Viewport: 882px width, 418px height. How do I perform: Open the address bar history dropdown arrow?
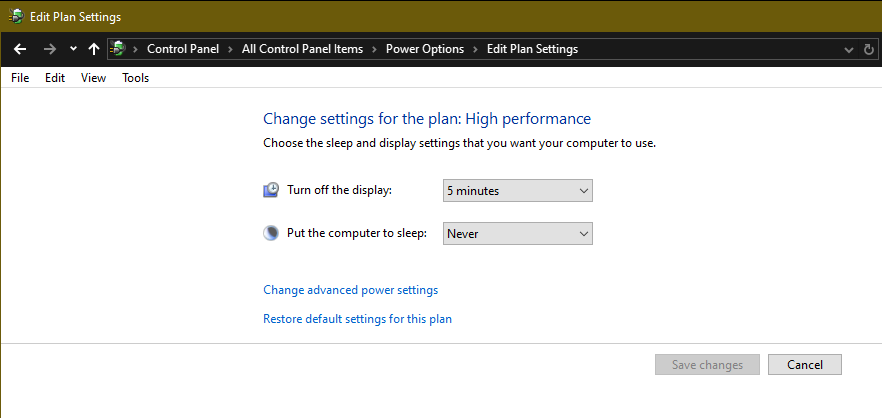(x=849, y=49)
